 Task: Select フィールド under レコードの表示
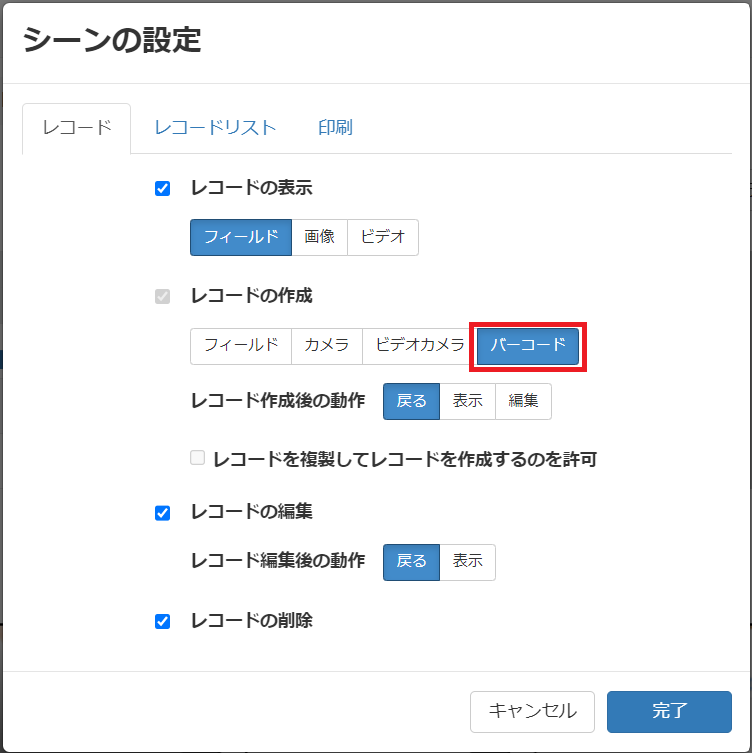point(241,237)
